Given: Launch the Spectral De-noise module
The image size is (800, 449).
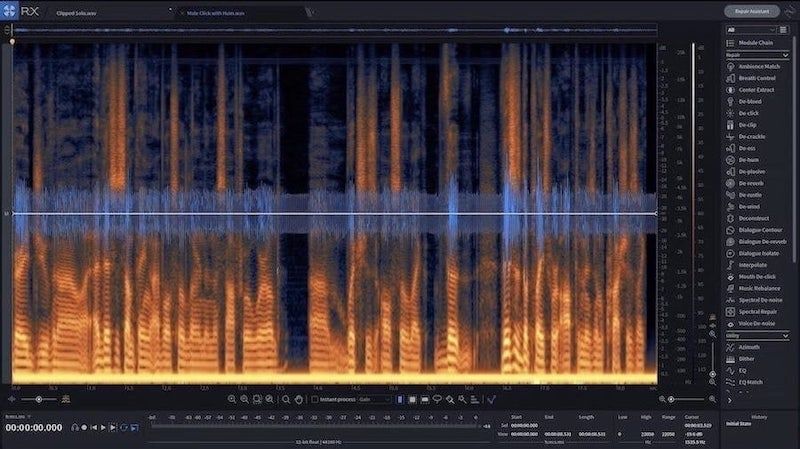Looking at the screenshot, I should coord(761,300).
